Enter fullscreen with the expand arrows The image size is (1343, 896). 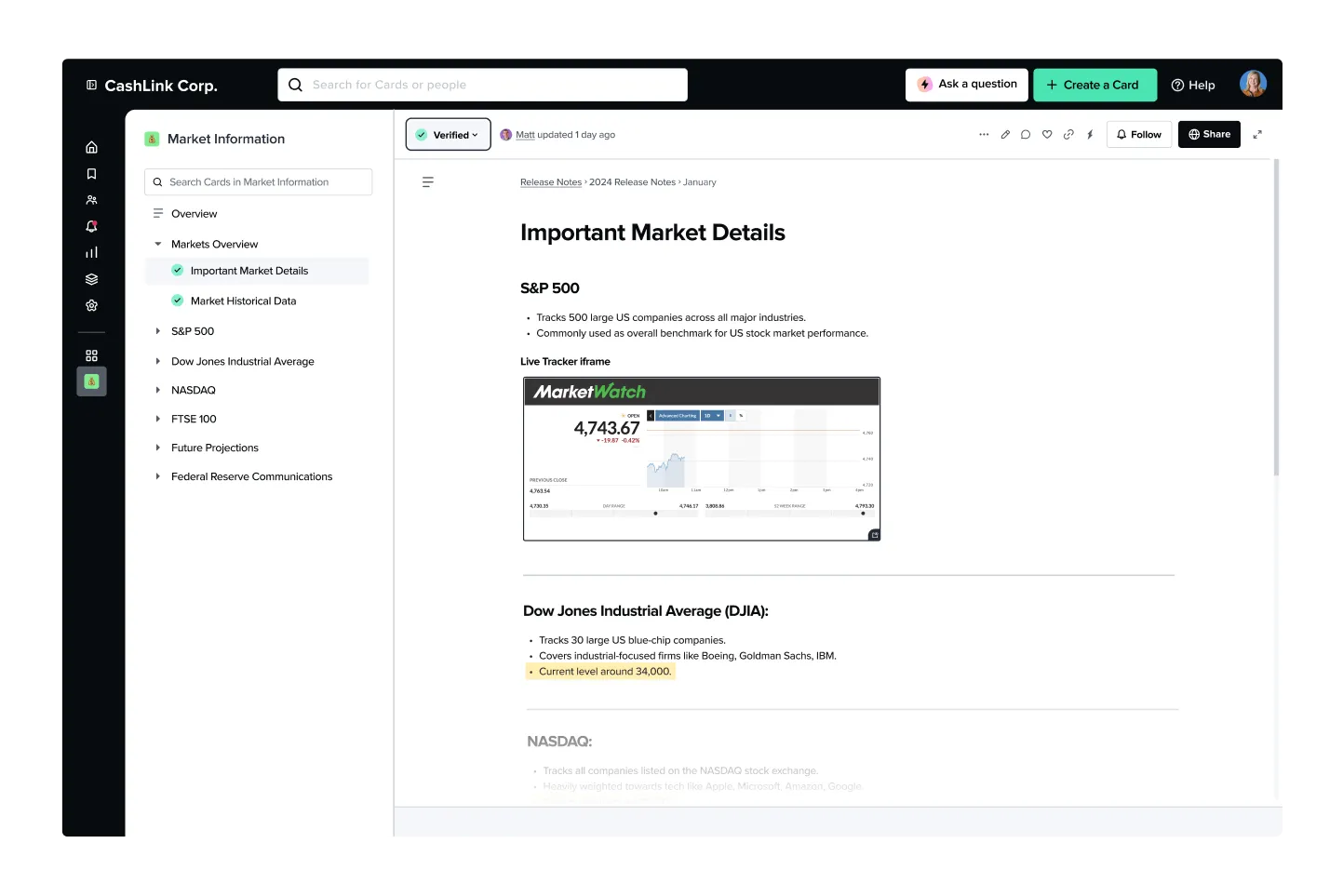pos(1257,134)
